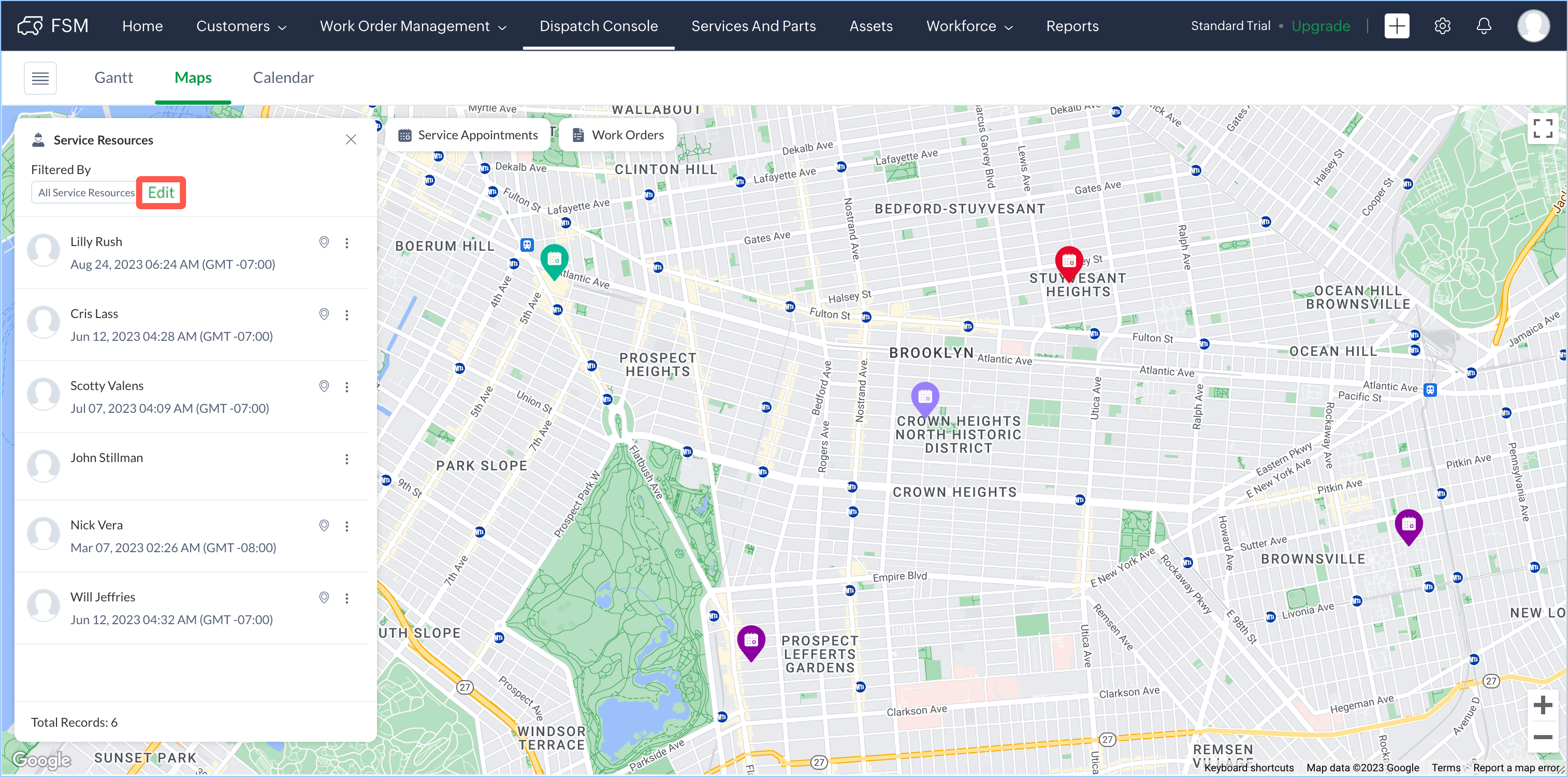Toggle fullscreen map view

pyautogui.click(x=1542, y=128)
